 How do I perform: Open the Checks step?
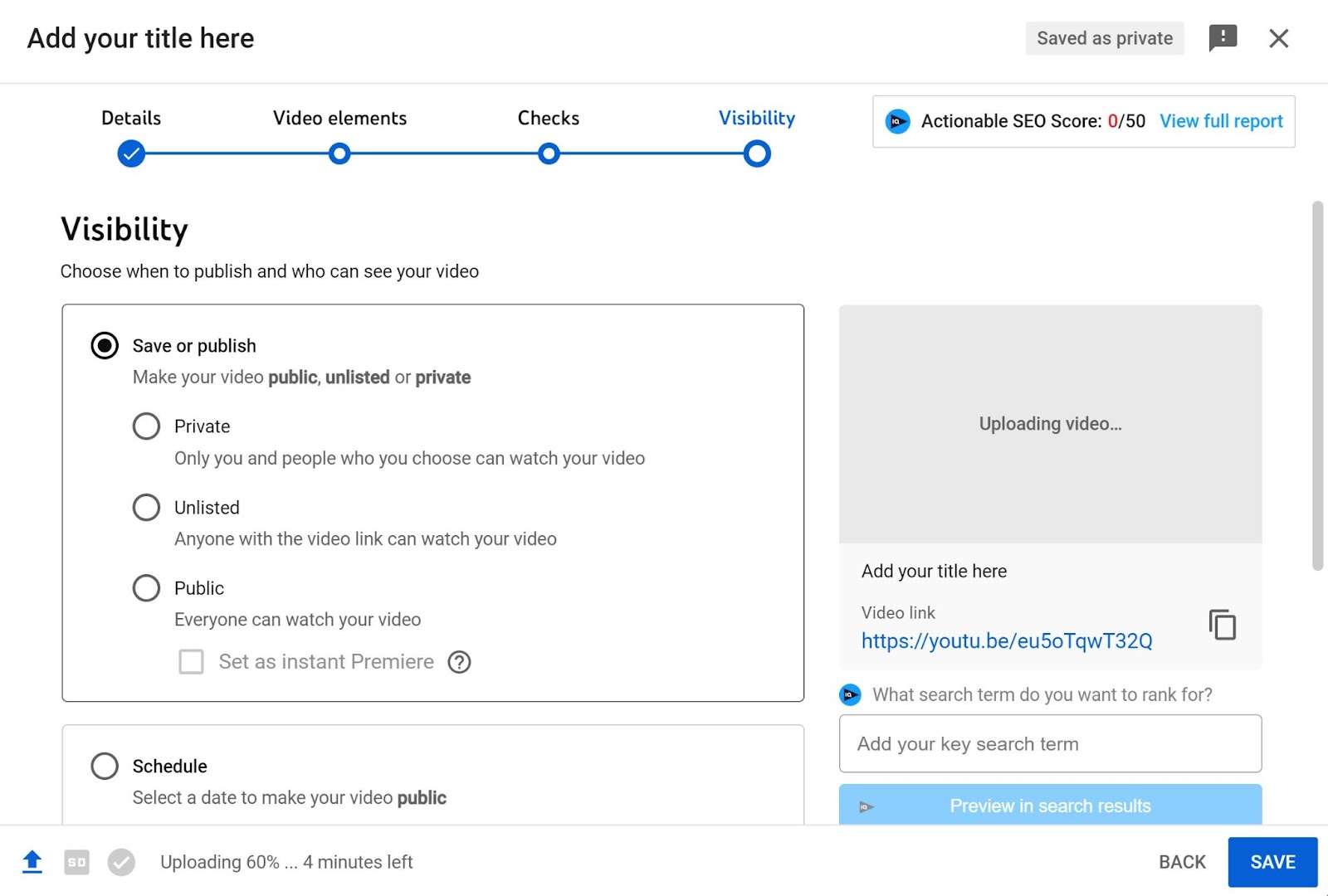[x=549, y=153]
